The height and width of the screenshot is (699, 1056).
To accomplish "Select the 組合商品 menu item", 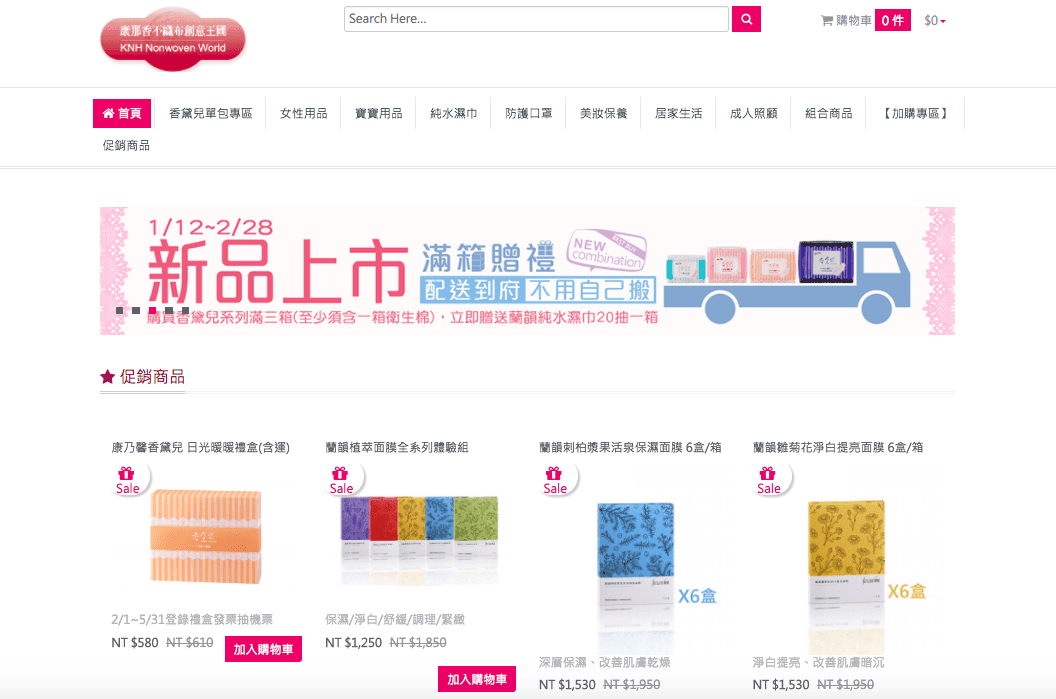I will tap(828, 113).
